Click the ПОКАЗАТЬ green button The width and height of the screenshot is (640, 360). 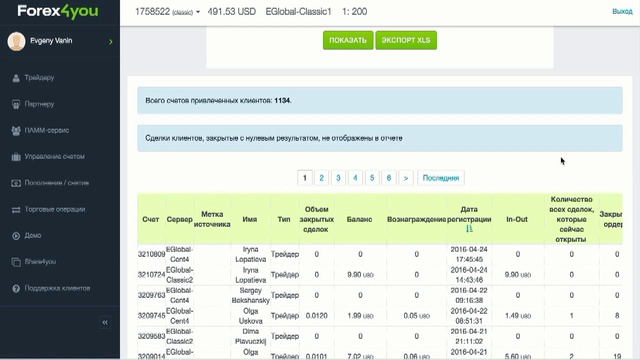[x=348, y=40]
